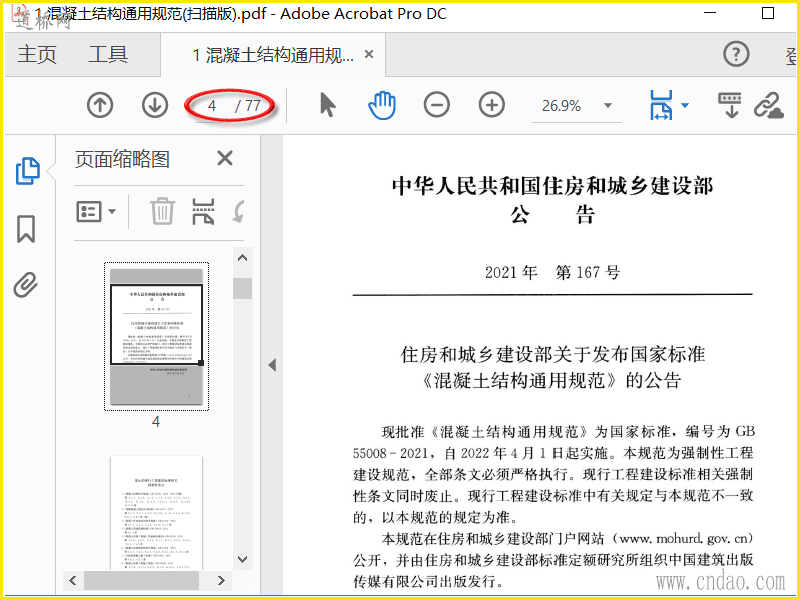Switch to the 工具 tab

click(108, 54)
